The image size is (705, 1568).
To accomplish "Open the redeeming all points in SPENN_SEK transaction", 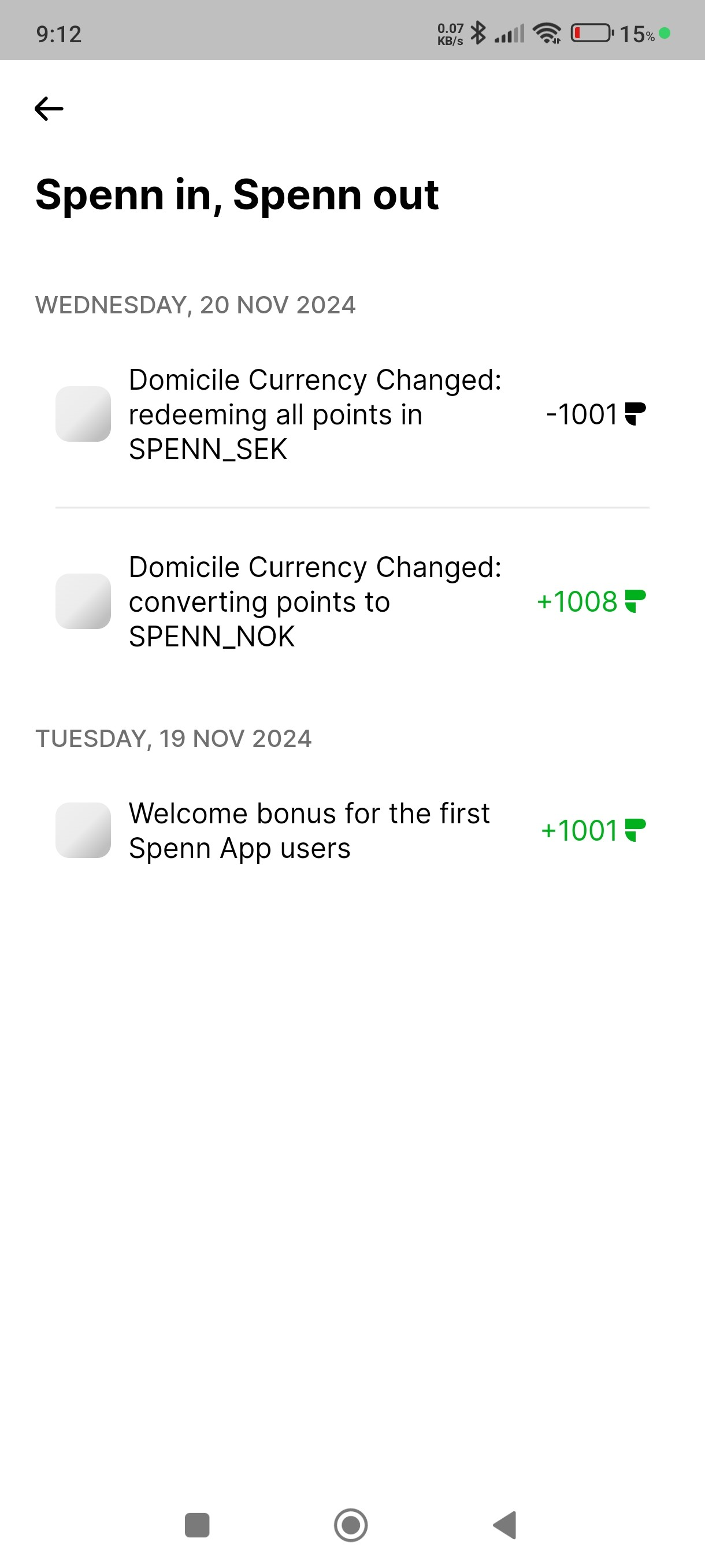I will 315,414.
